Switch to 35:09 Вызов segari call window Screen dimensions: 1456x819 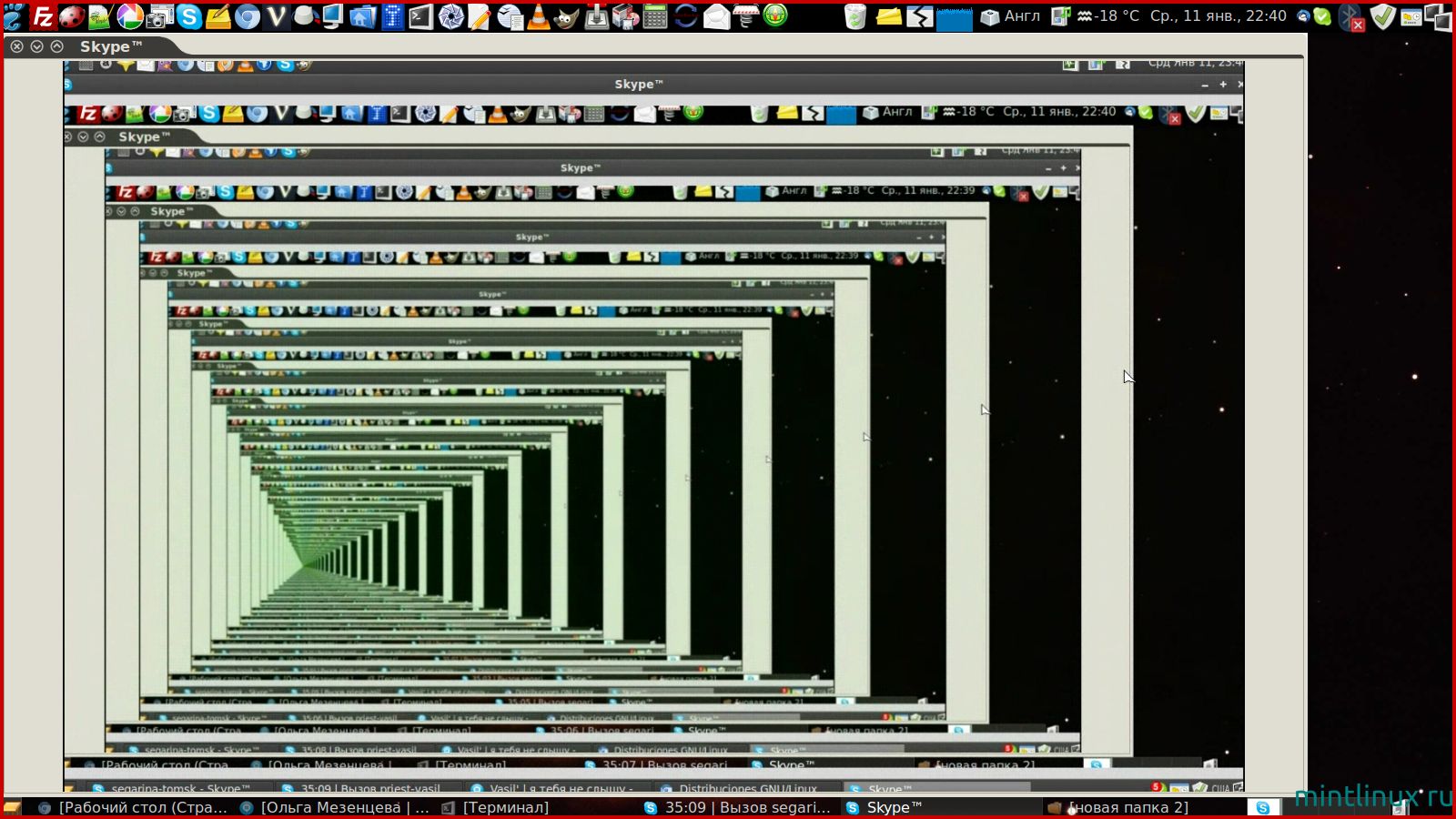coord(738,807)
